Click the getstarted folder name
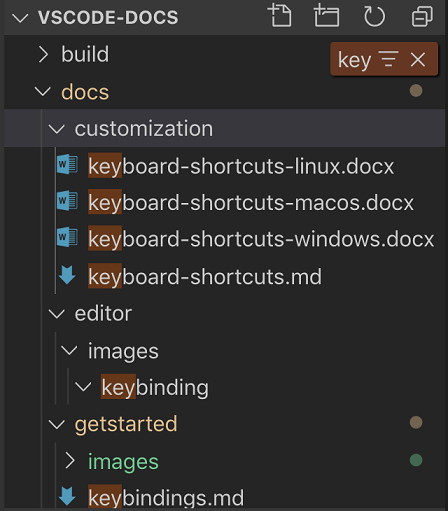Viewport: 448px width, 511px height. click(x=126, y=424)
